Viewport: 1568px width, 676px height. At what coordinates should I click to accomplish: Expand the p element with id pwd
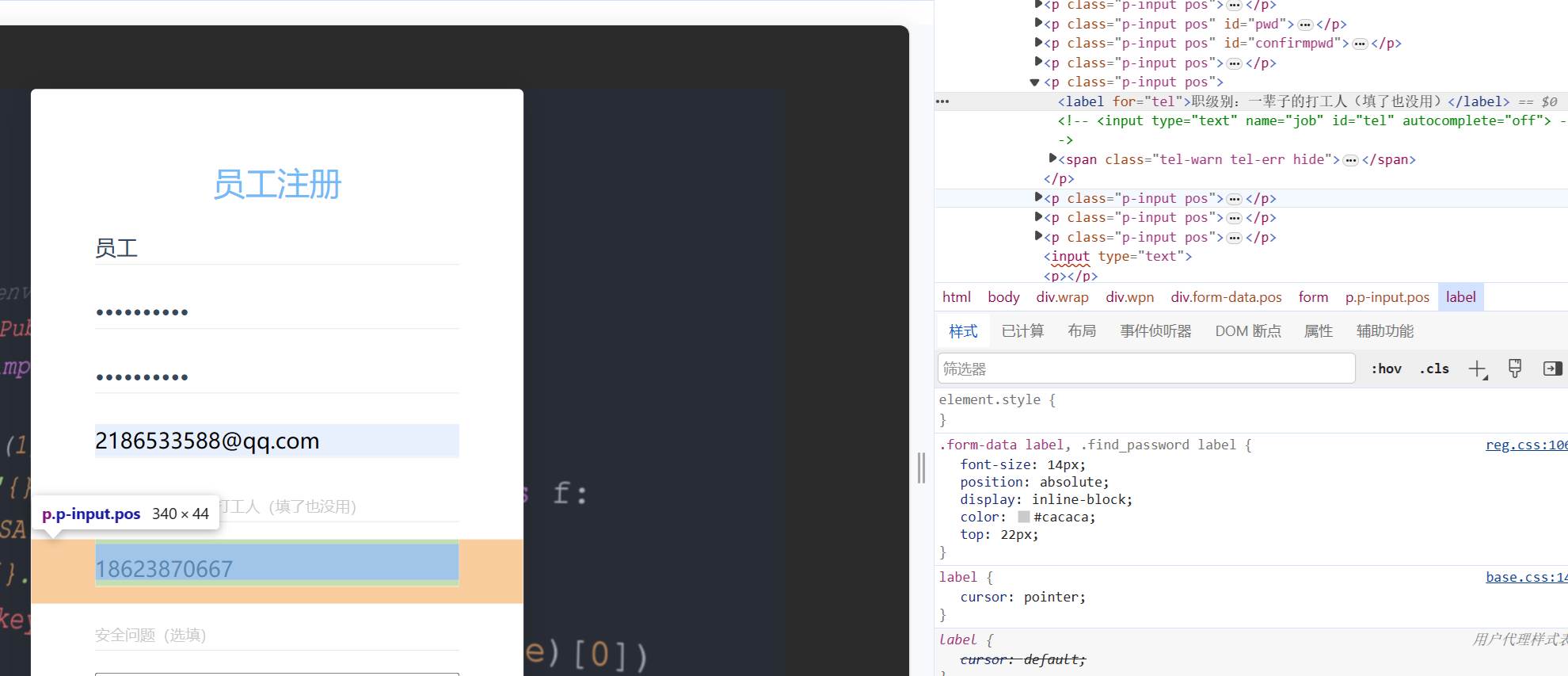(x=1038, y=23)
